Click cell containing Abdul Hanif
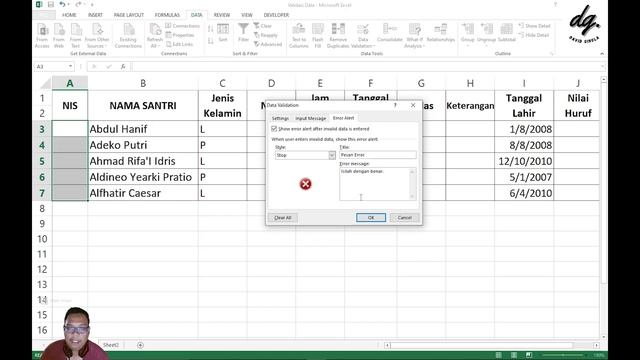Image resolution: width=640 pixels, height=360 pixels. [x=143, y=129]
